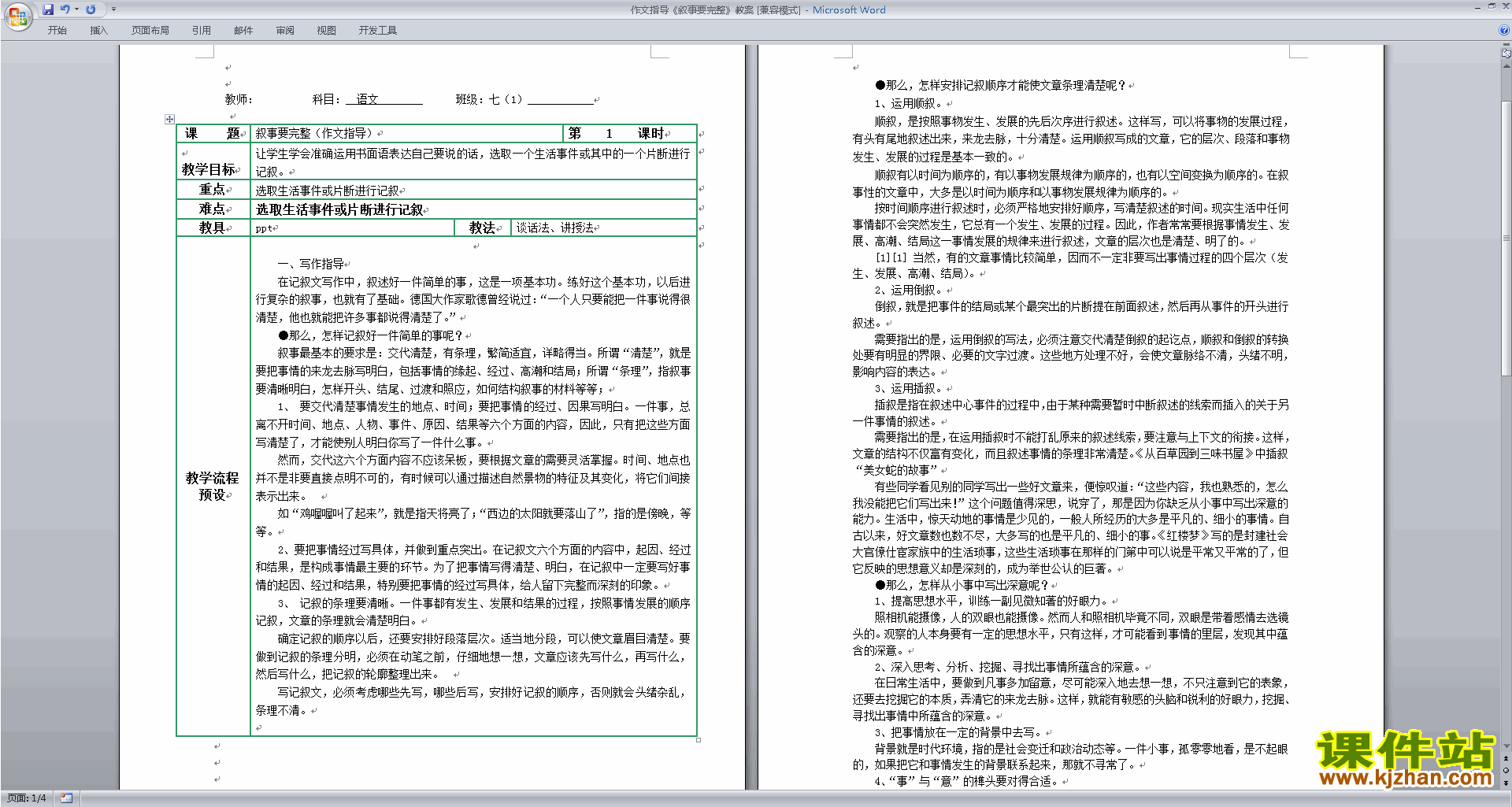Click the line 2、运用倒叙。 on page two
Image resolution: width=1512 pixels, height=807 pixels.
(909, 290)
